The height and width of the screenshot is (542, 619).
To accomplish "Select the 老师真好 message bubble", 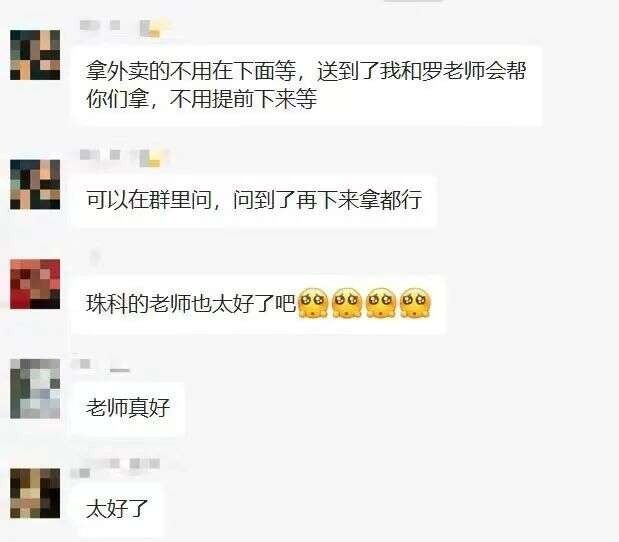I will click(x=128, y=409).
